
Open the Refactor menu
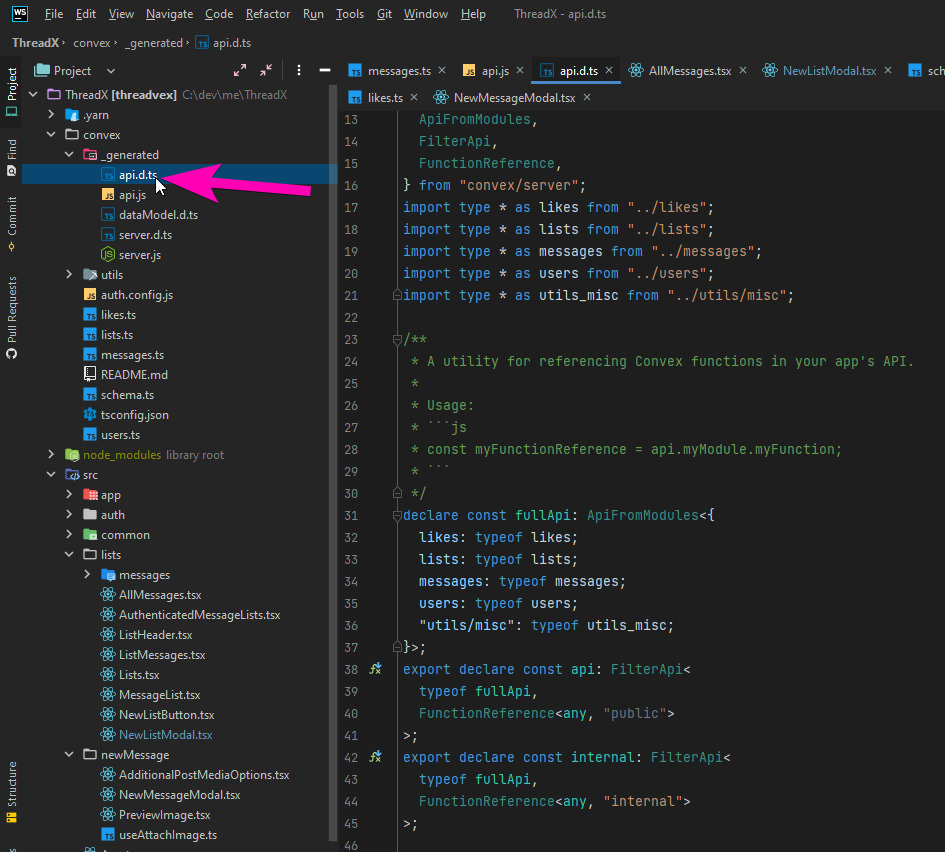(268, 14)
